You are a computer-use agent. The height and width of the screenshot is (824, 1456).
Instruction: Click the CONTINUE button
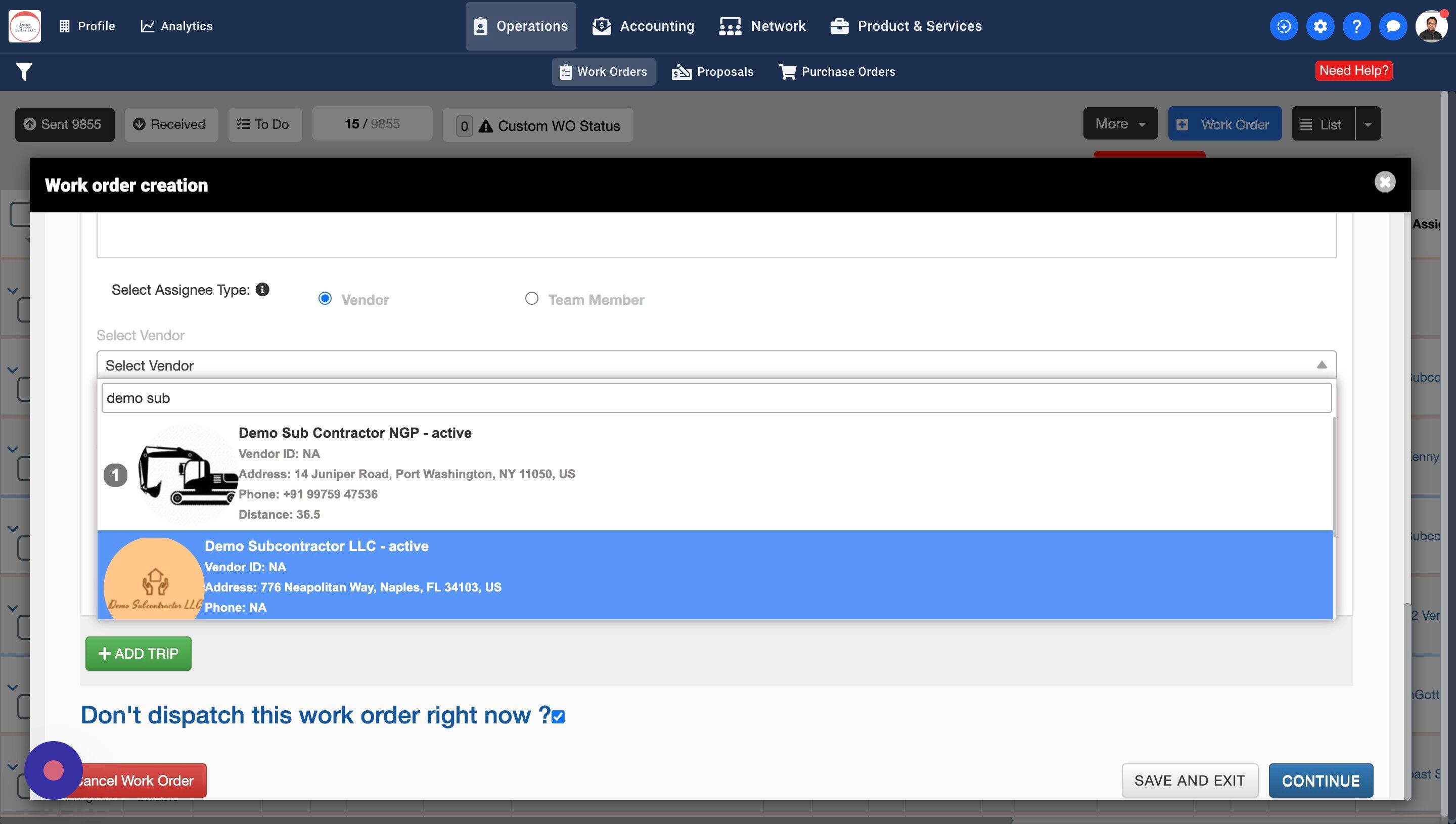[1320, 781]
